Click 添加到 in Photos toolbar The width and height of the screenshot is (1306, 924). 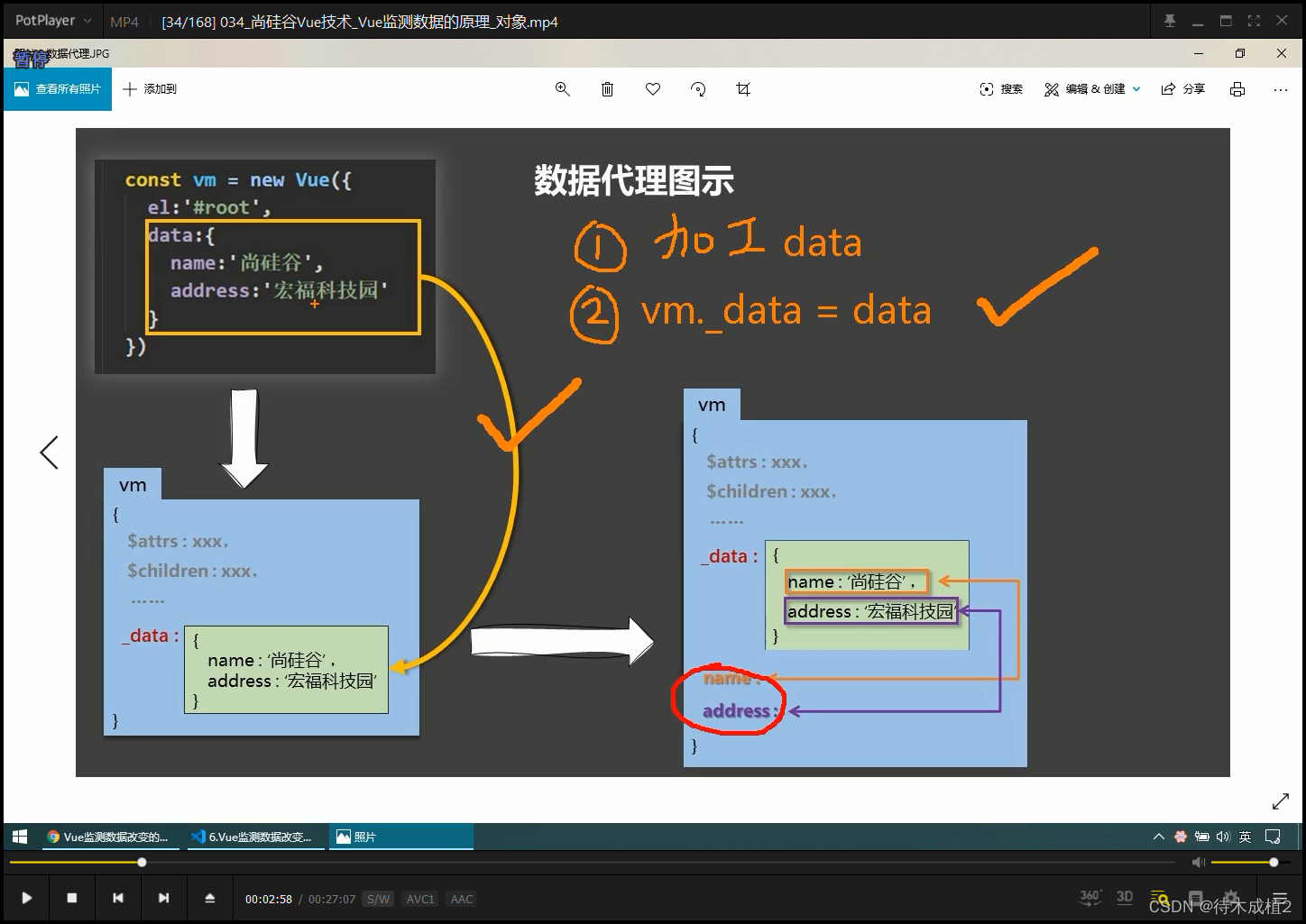150,89
